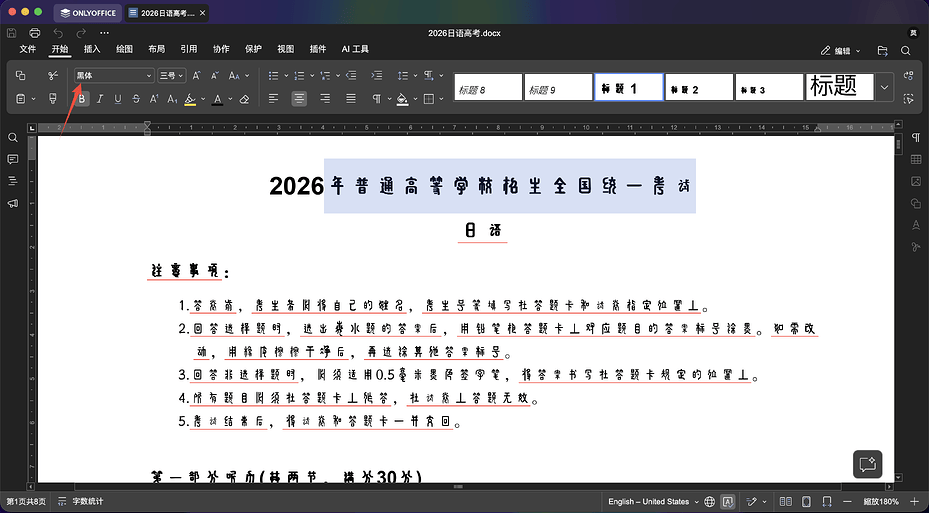Click the Select all icon at ribbon end
Screen dimensions: 929x513
909,99
